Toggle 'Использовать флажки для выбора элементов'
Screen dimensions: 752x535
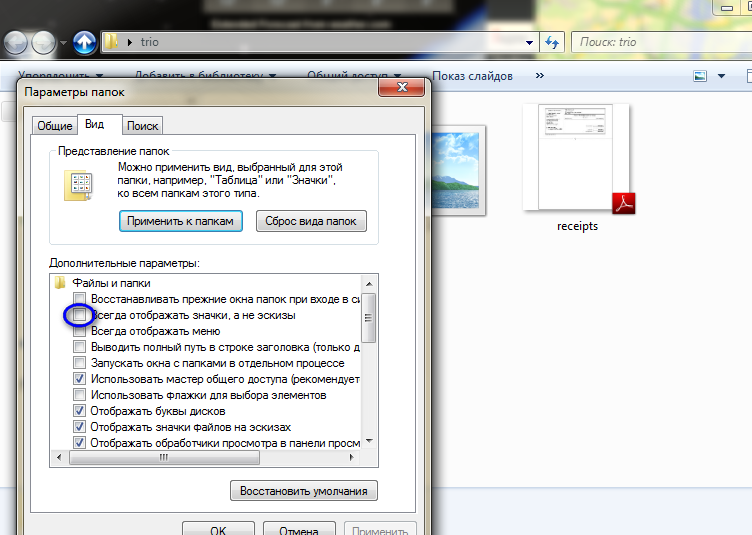click(x=79, y=395)
